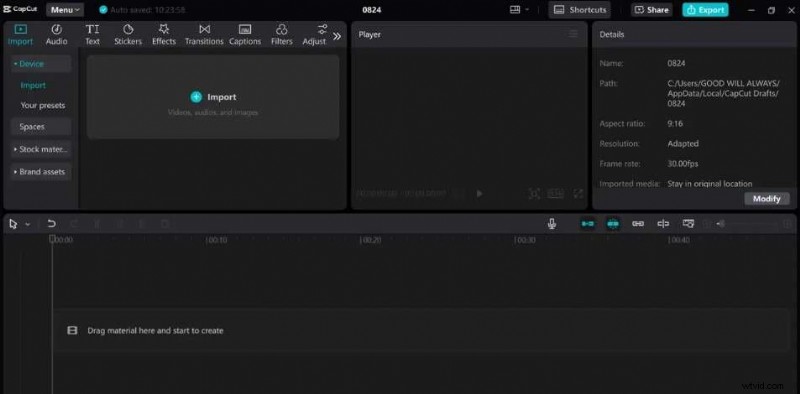
Task: Open the Captions tab
Action: [x=245, y=35]
